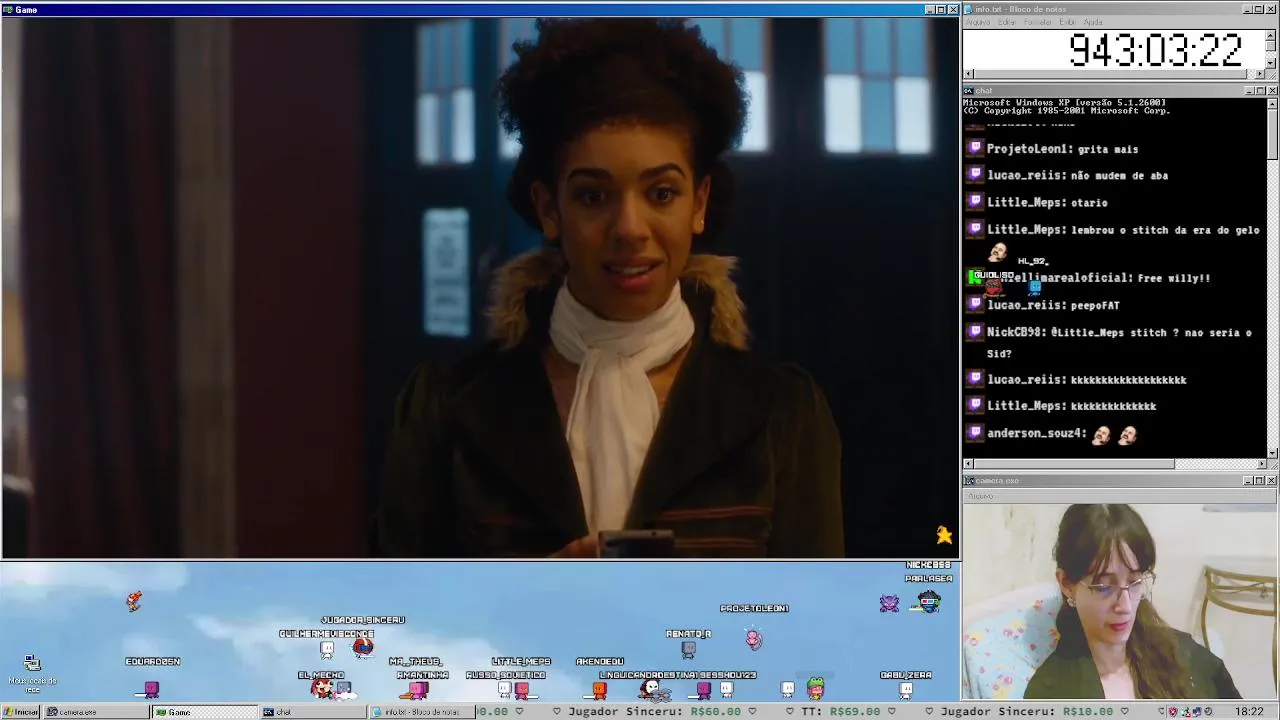Click lucao_reiis message 'não mudem de aba'

pos(1119,175)
